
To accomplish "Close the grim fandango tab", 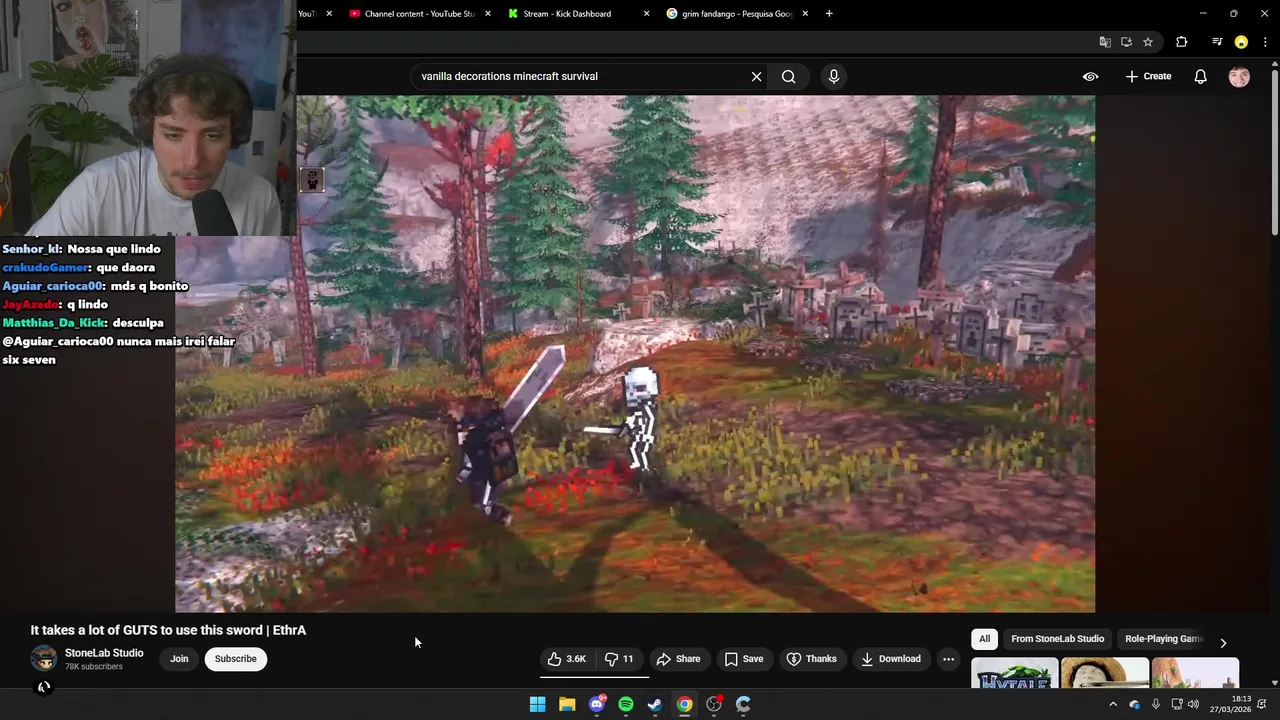I will pyautogui.click(x=805, y=14).
